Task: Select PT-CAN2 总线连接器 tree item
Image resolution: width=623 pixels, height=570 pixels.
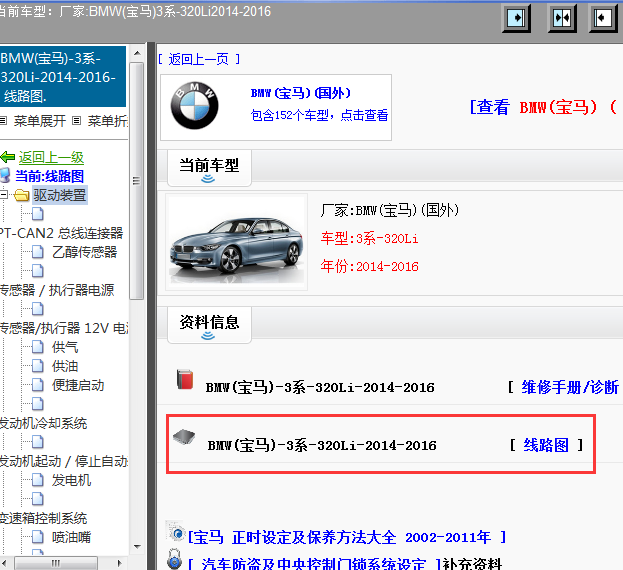Action: [62, 233]
